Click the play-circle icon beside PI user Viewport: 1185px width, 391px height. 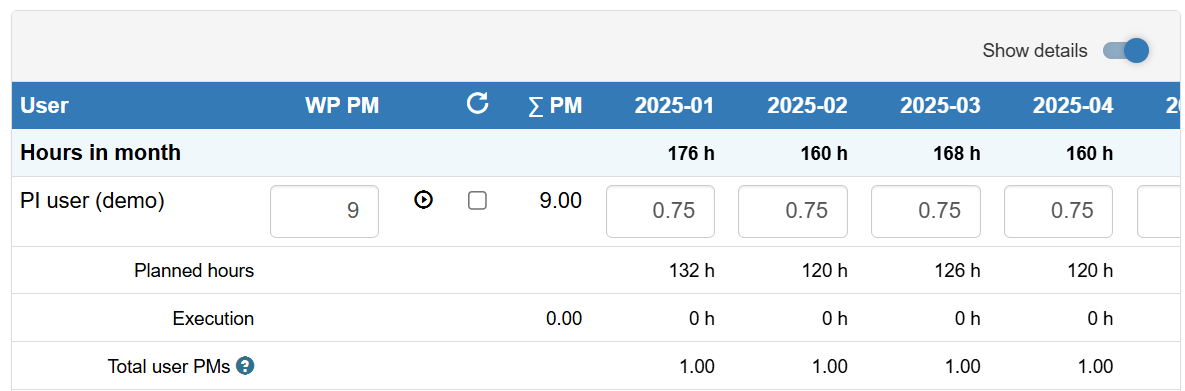click(423, 200)
